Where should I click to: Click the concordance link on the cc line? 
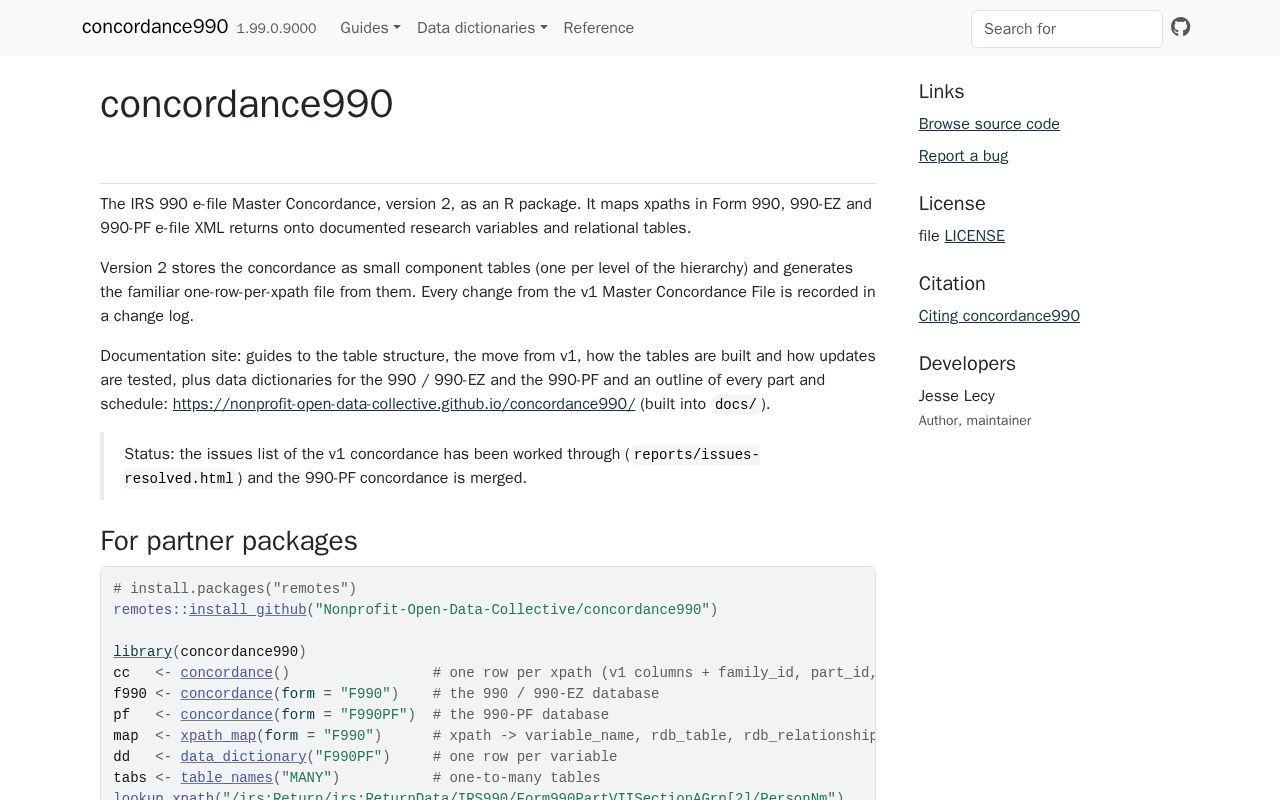coord(226,673)
